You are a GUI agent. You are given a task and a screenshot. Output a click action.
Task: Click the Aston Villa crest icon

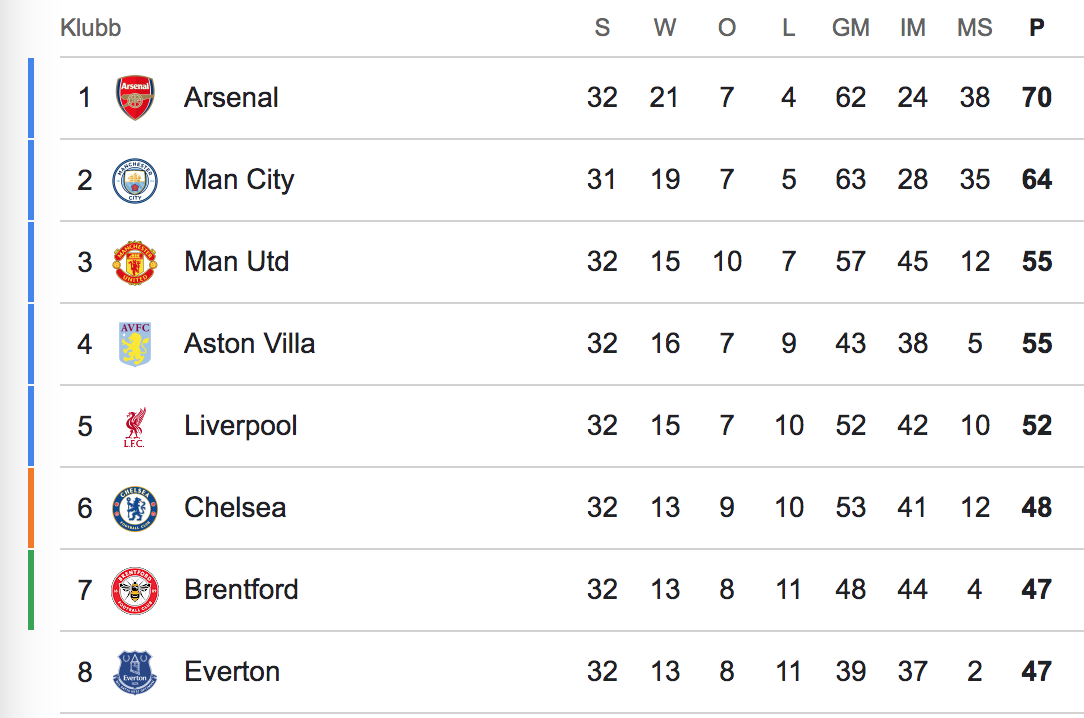click(x=135, y=344)
